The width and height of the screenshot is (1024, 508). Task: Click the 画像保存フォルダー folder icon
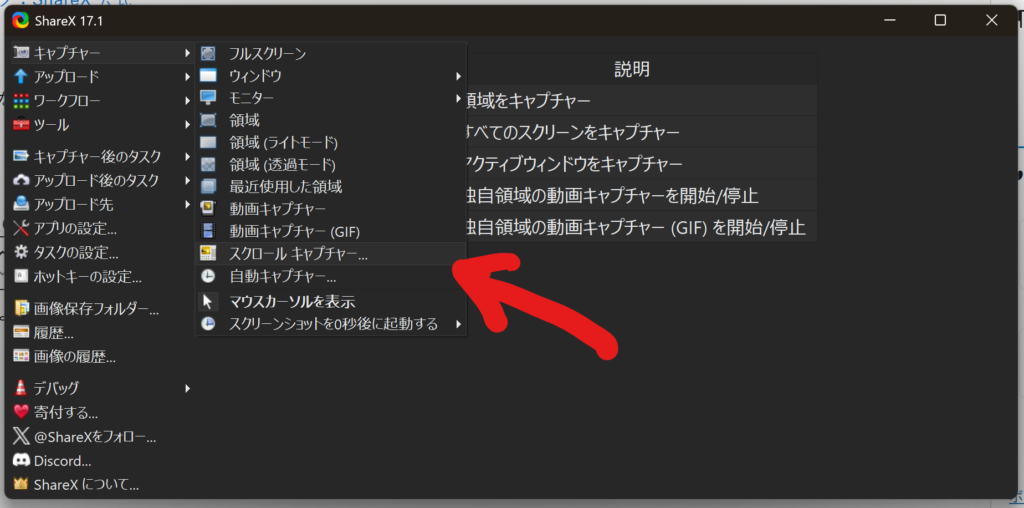click(21, 308)
